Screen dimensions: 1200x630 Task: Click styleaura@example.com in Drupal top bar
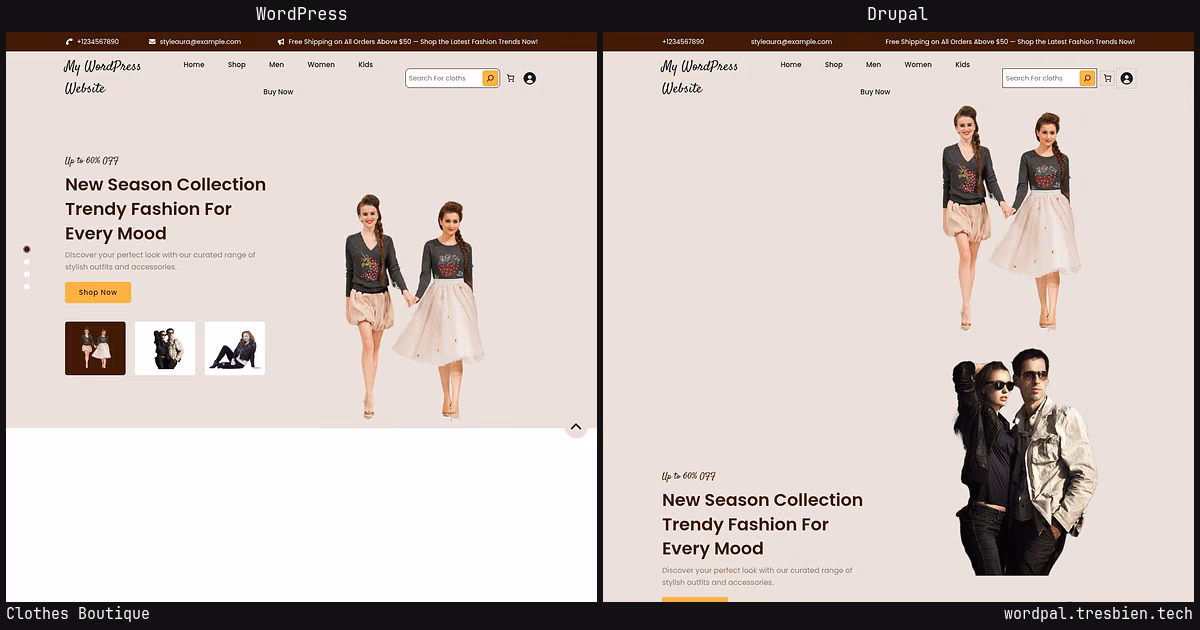(791, 42)
